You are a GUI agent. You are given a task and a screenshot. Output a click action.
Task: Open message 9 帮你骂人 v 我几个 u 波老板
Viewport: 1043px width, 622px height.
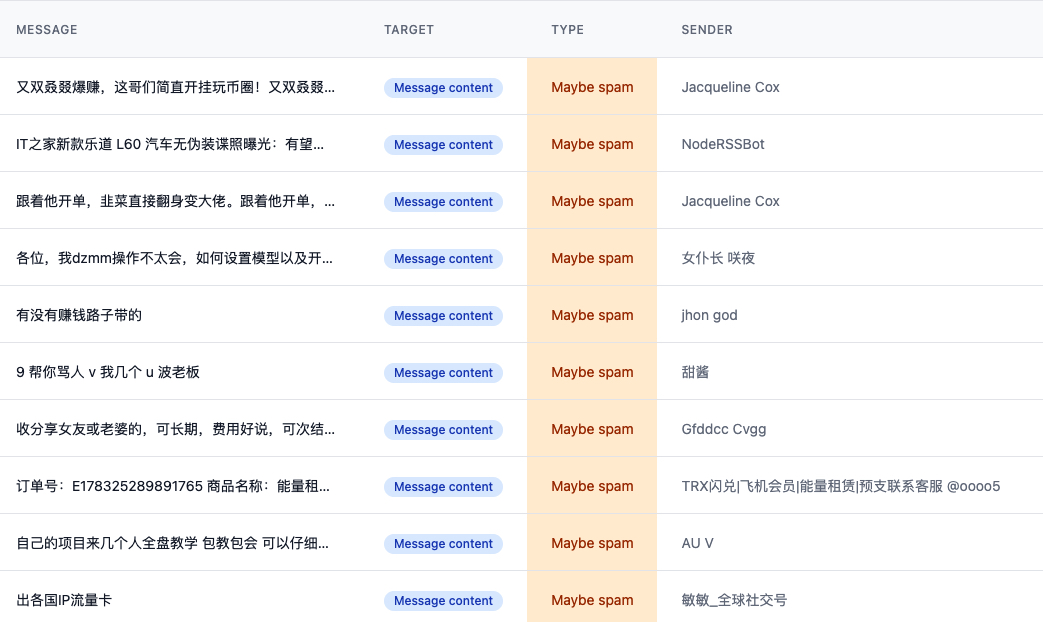click(x=108, y=373)
